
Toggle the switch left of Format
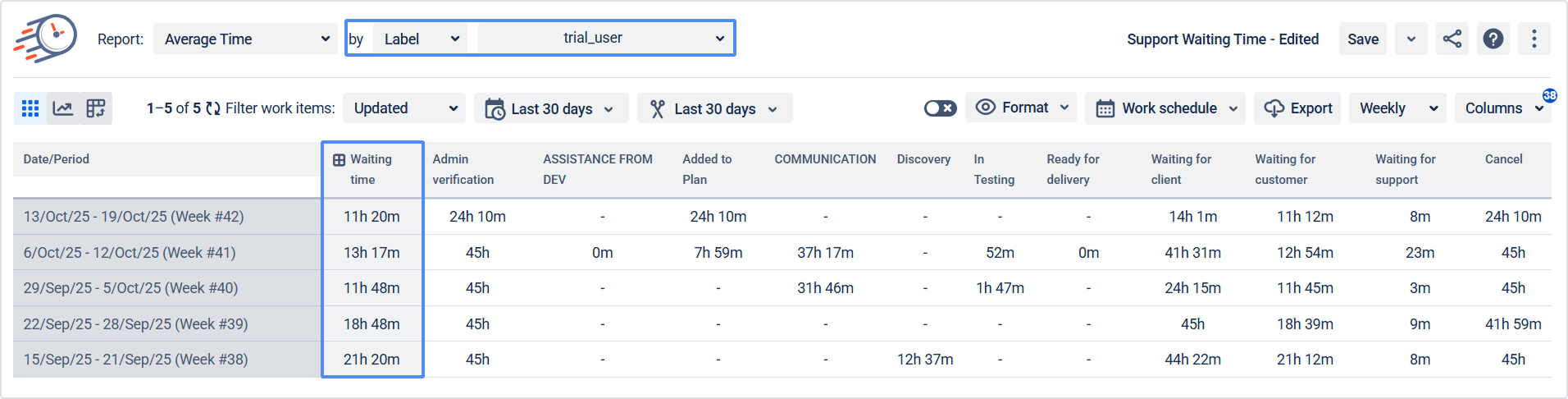(x=941, y=108)
